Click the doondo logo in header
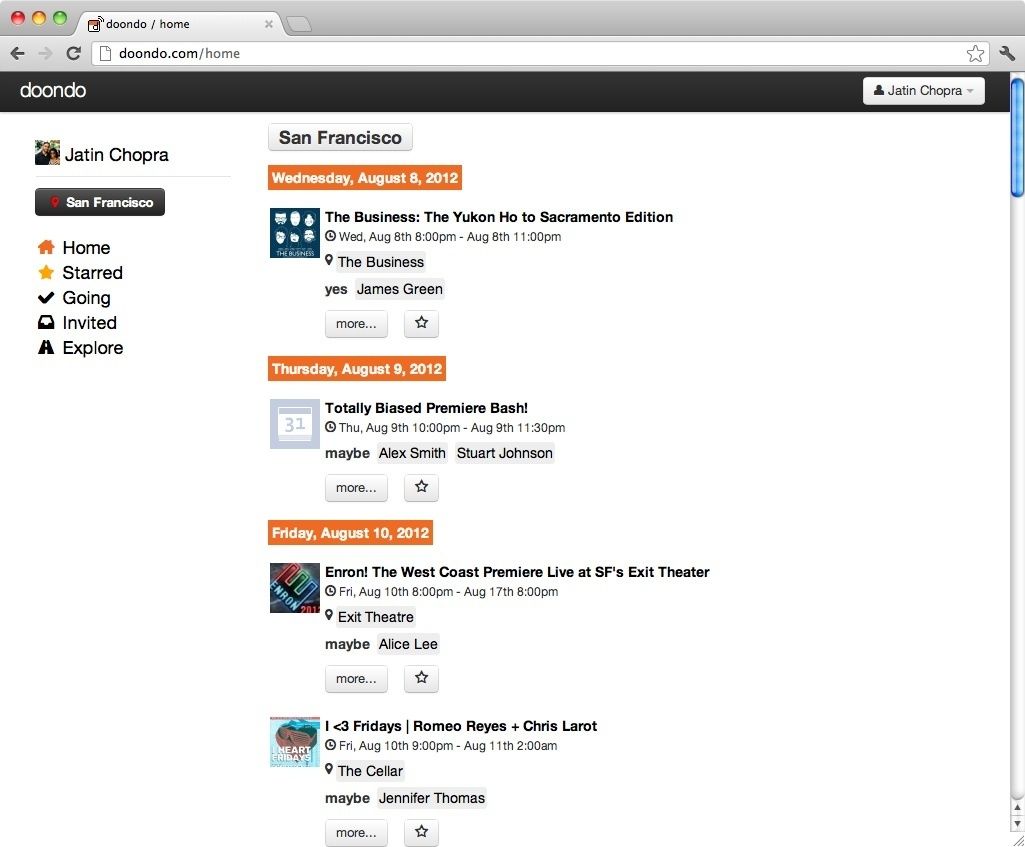 (x=53, y=90)
